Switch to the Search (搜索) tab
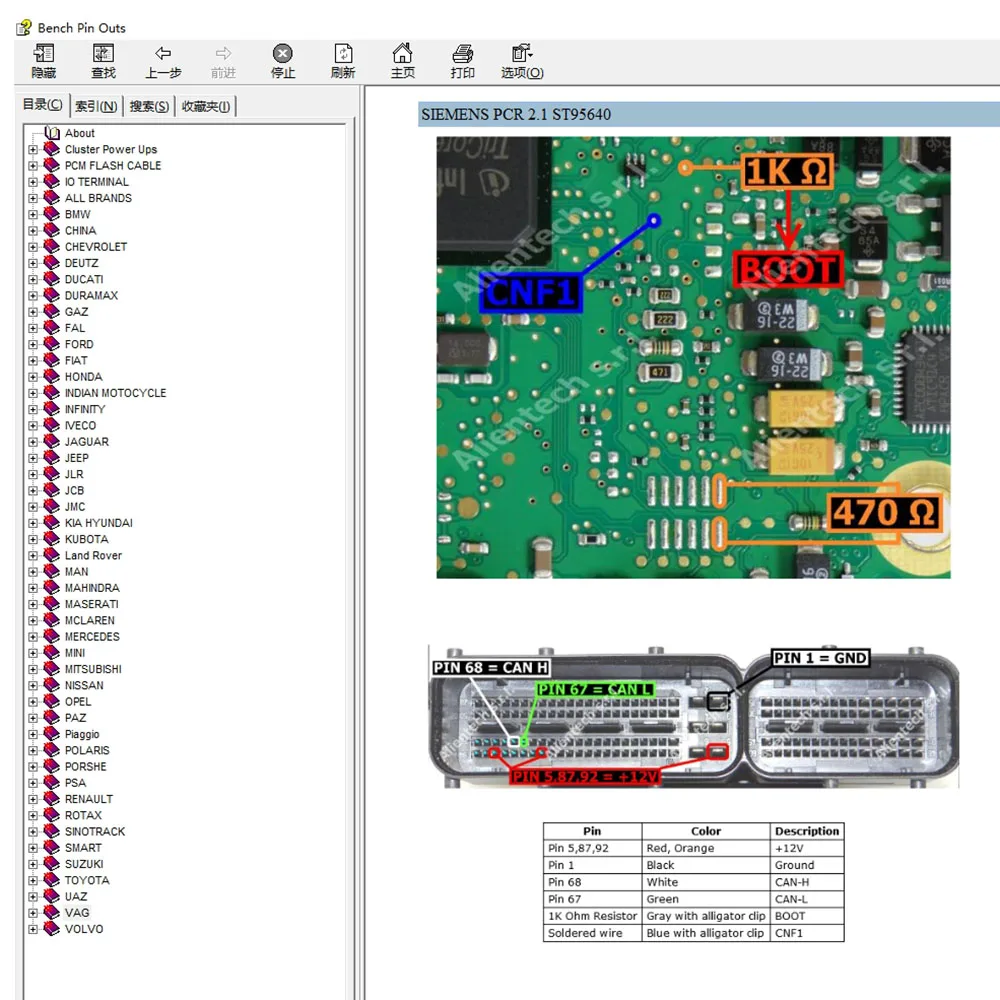 coord(149,106)
